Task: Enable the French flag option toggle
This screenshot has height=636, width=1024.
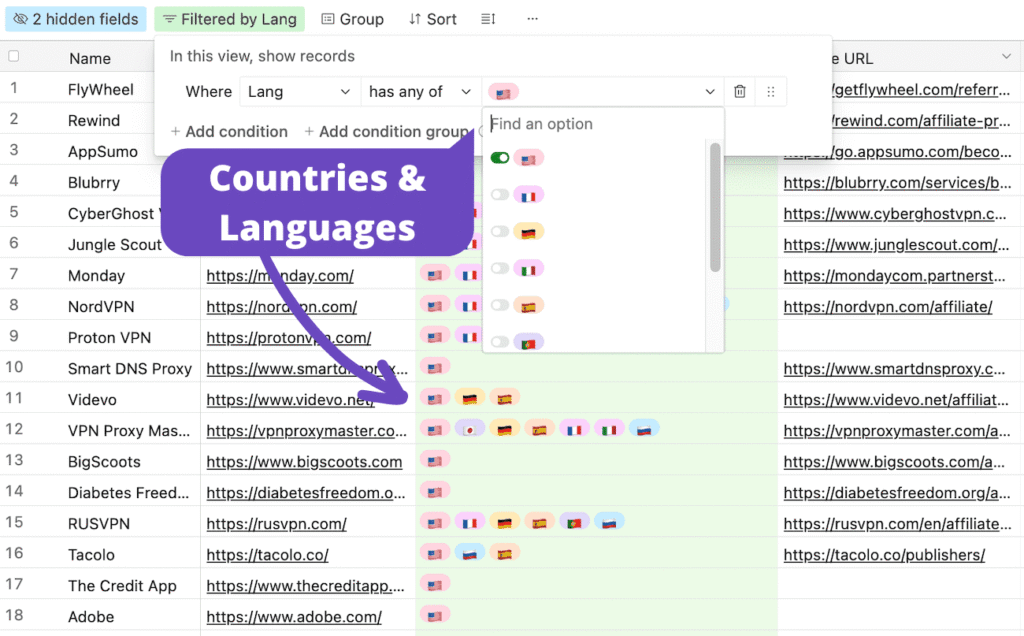Action: pos(500,195)
